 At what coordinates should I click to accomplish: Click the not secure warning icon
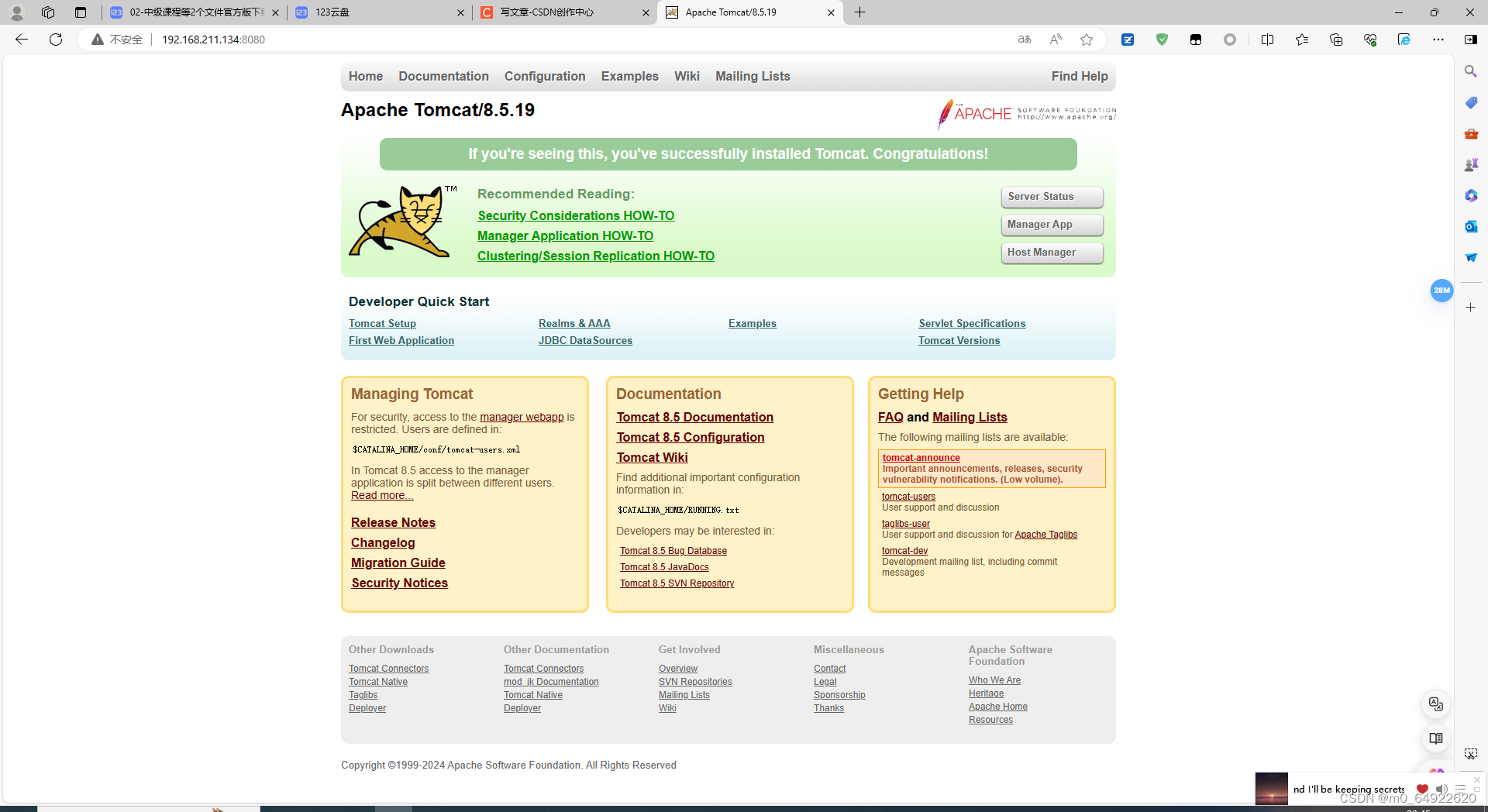coord(98,40)
